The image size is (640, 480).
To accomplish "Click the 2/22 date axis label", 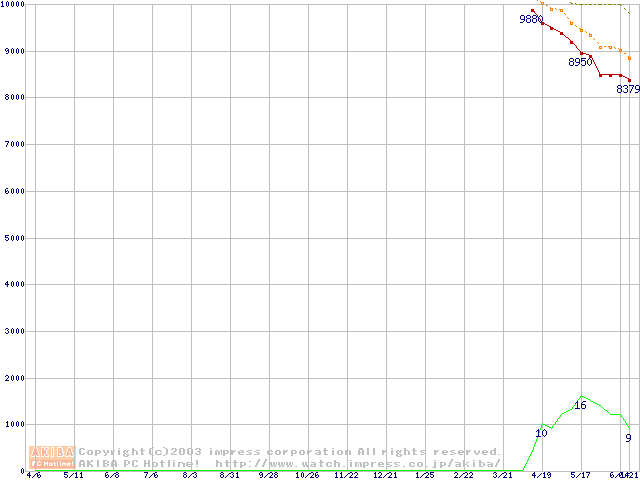I will (463, 475).
